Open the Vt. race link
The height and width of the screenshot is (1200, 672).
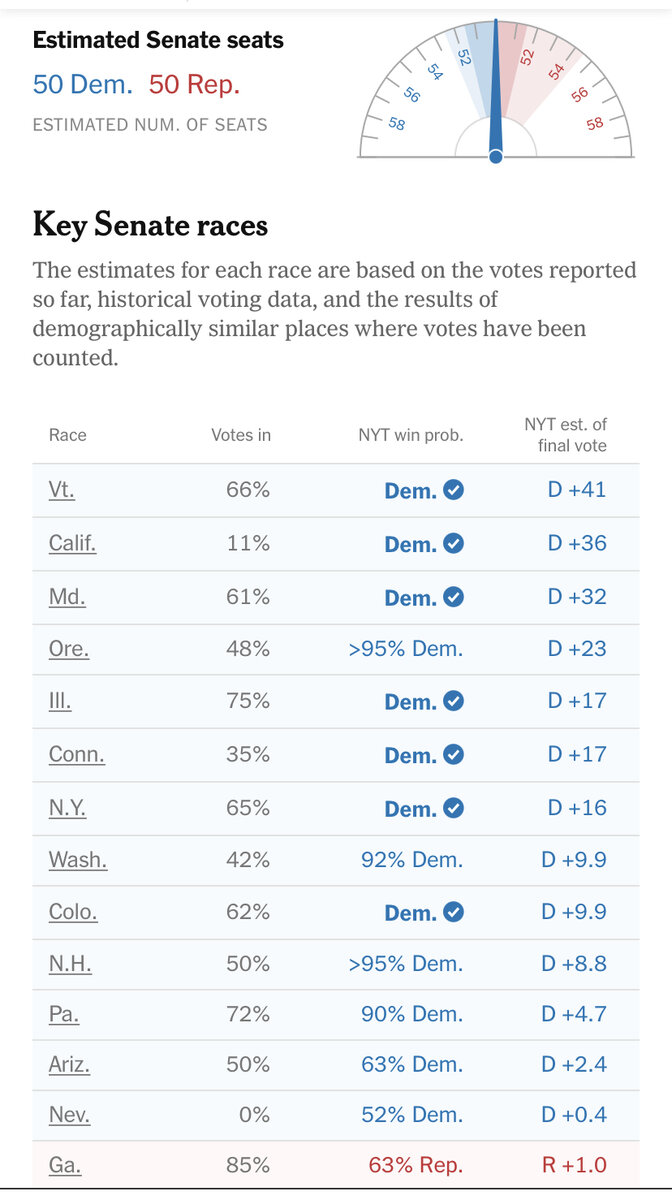(61, 490)
